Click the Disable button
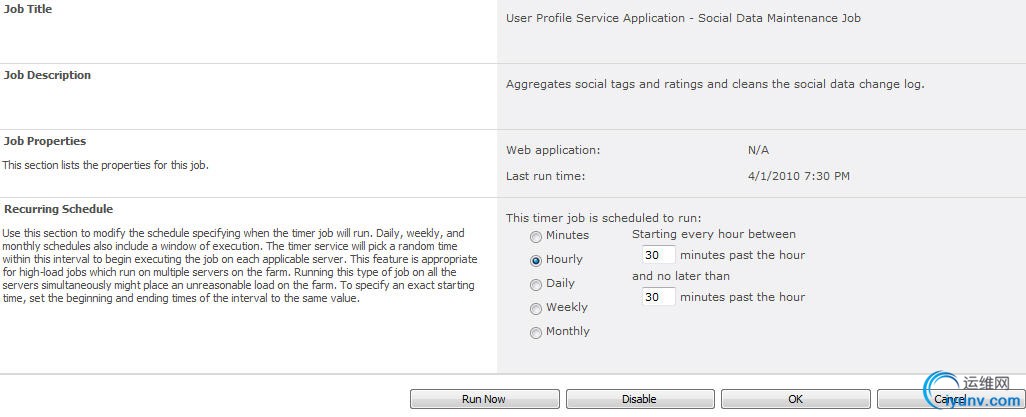Viewport: 1026px width, 417px height. point(639,399)
